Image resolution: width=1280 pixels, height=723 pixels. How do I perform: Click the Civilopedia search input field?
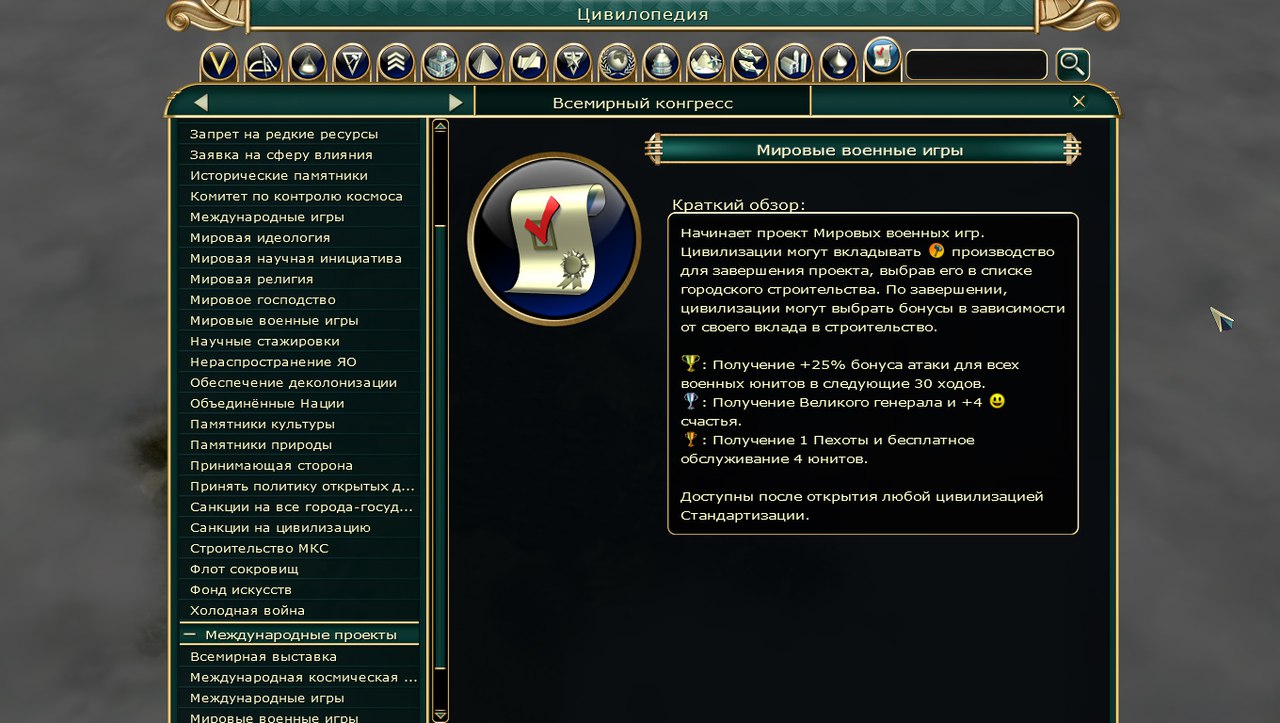[976, 65]
